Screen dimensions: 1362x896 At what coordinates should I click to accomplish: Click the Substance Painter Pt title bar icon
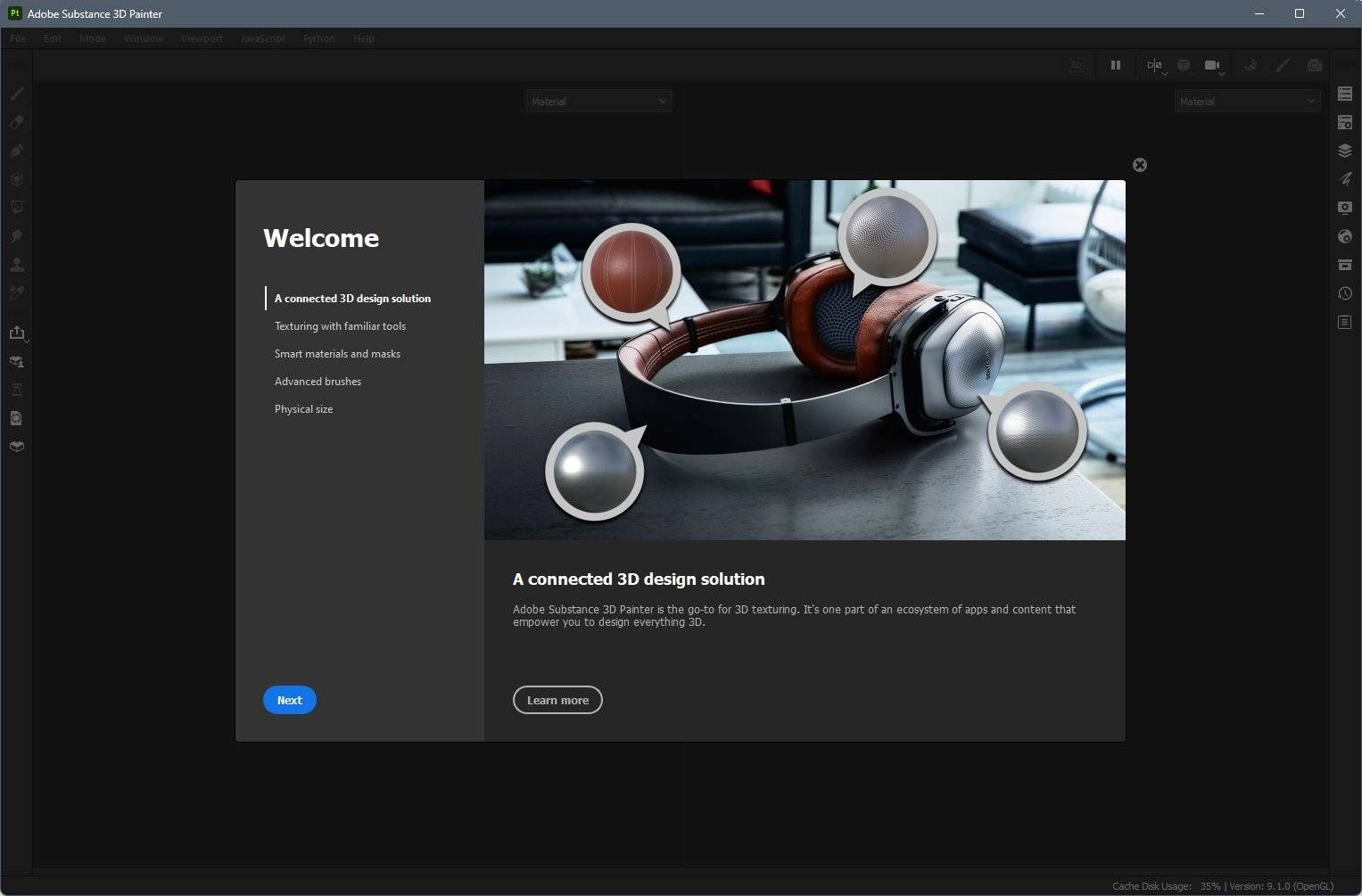coord(14,13)
